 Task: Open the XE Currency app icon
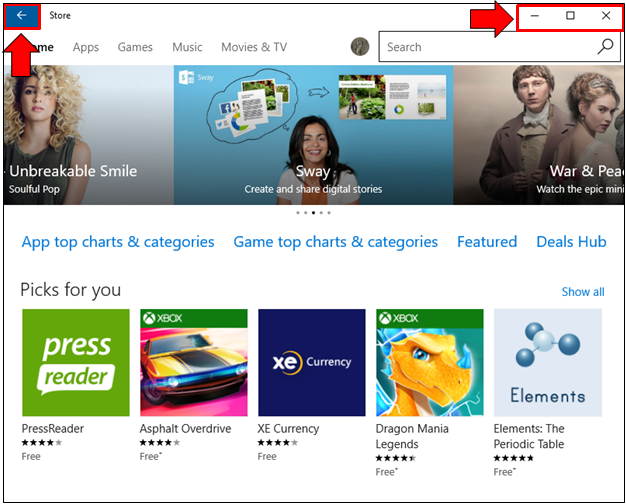click(x=311, y=362)
